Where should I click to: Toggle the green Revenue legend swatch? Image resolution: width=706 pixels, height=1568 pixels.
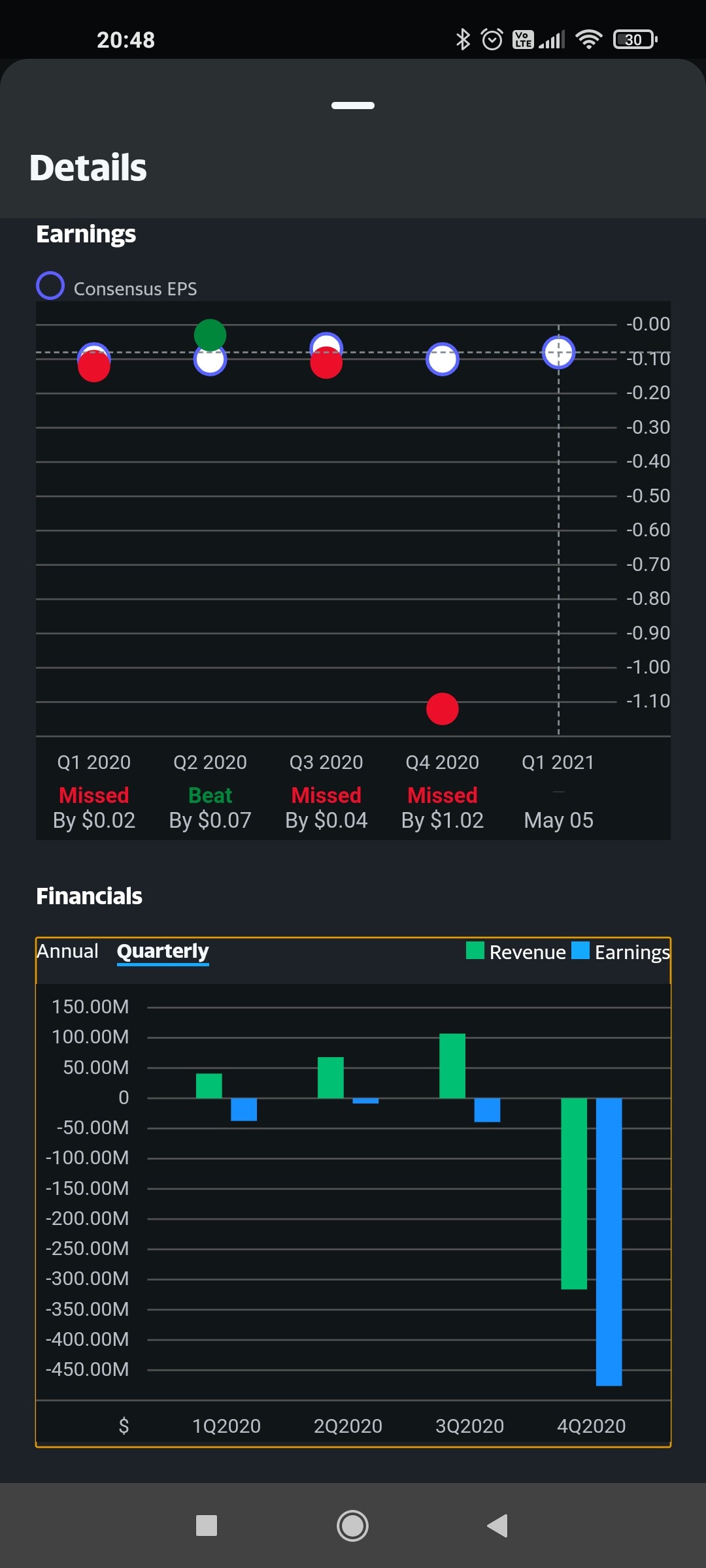pos(475,951)
